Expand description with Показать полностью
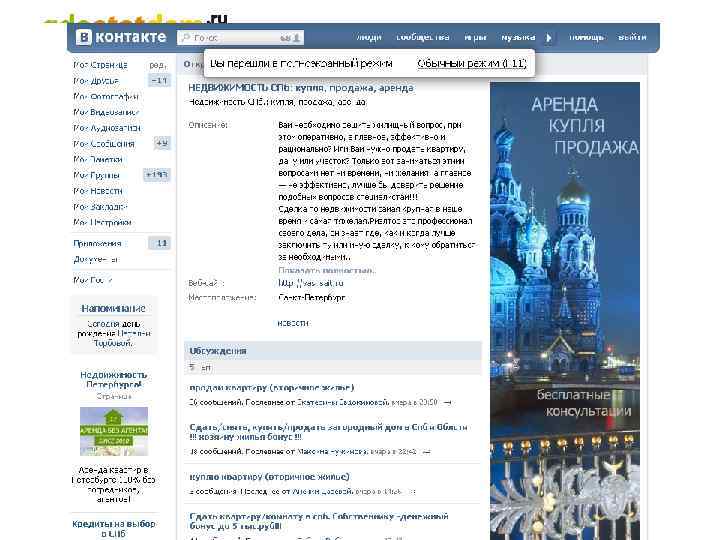 (326, 270)
